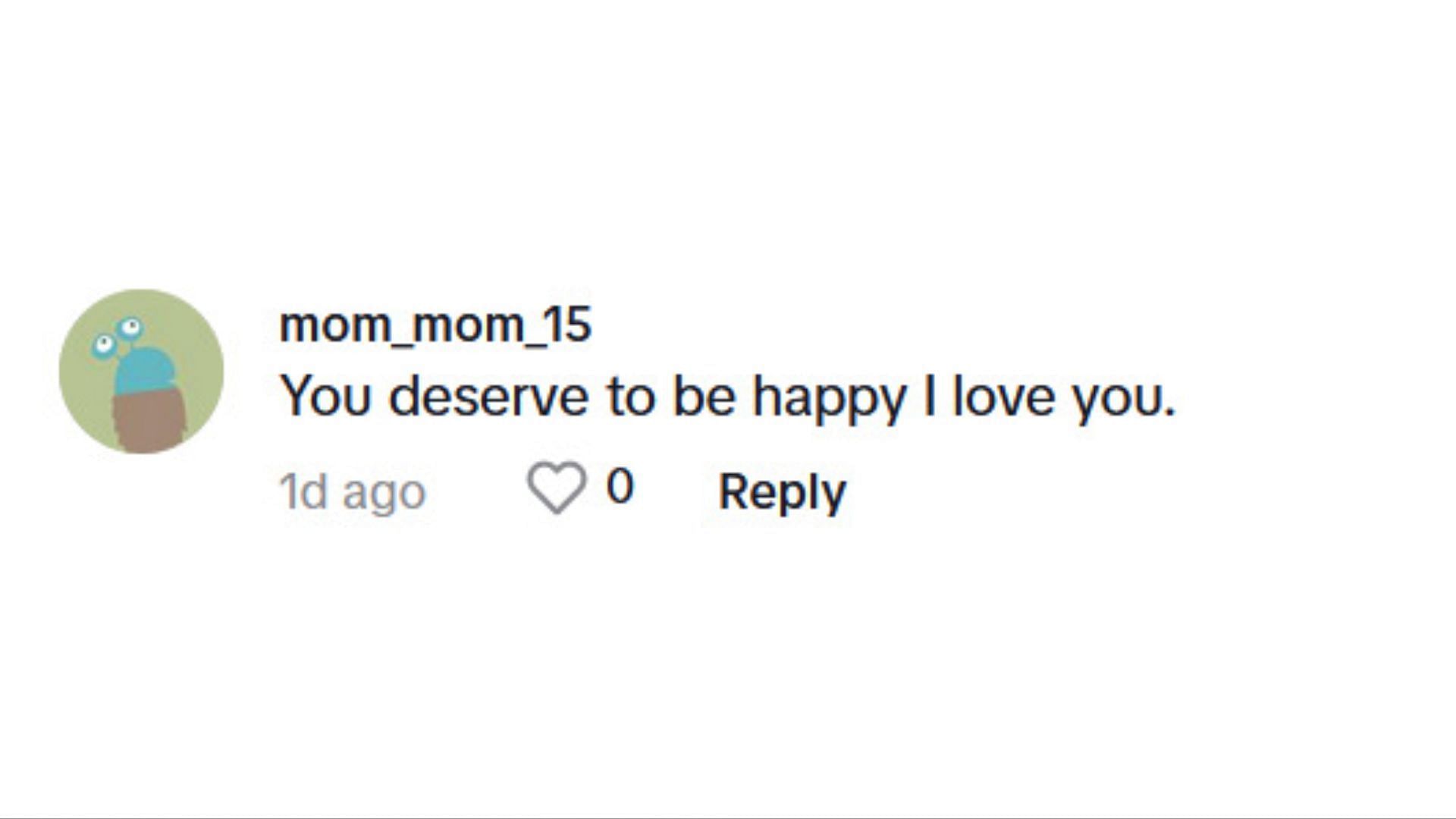Click the phrase I love you
1456x819 pixels.
(1050, 397)
